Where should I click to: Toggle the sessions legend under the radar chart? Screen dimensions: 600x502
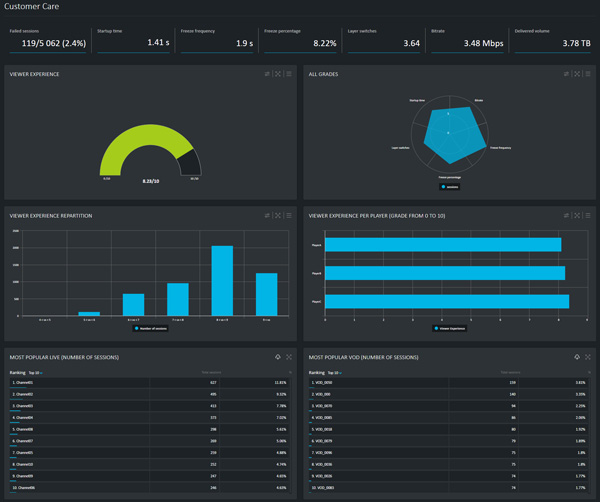click(449, 186)
